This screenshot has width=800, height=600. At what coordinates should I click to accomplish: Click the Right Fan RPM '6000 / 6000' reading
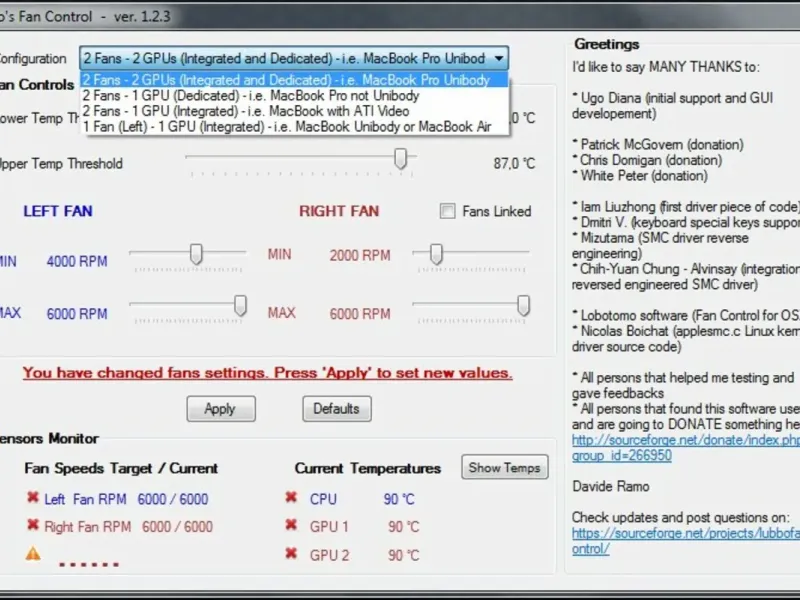click(177, 527)
